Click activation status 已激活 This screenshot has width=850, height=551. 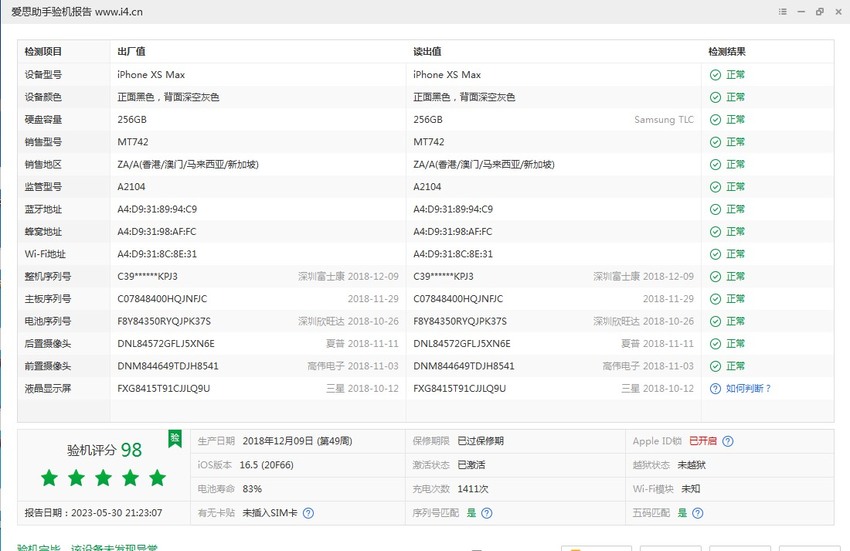471,465
